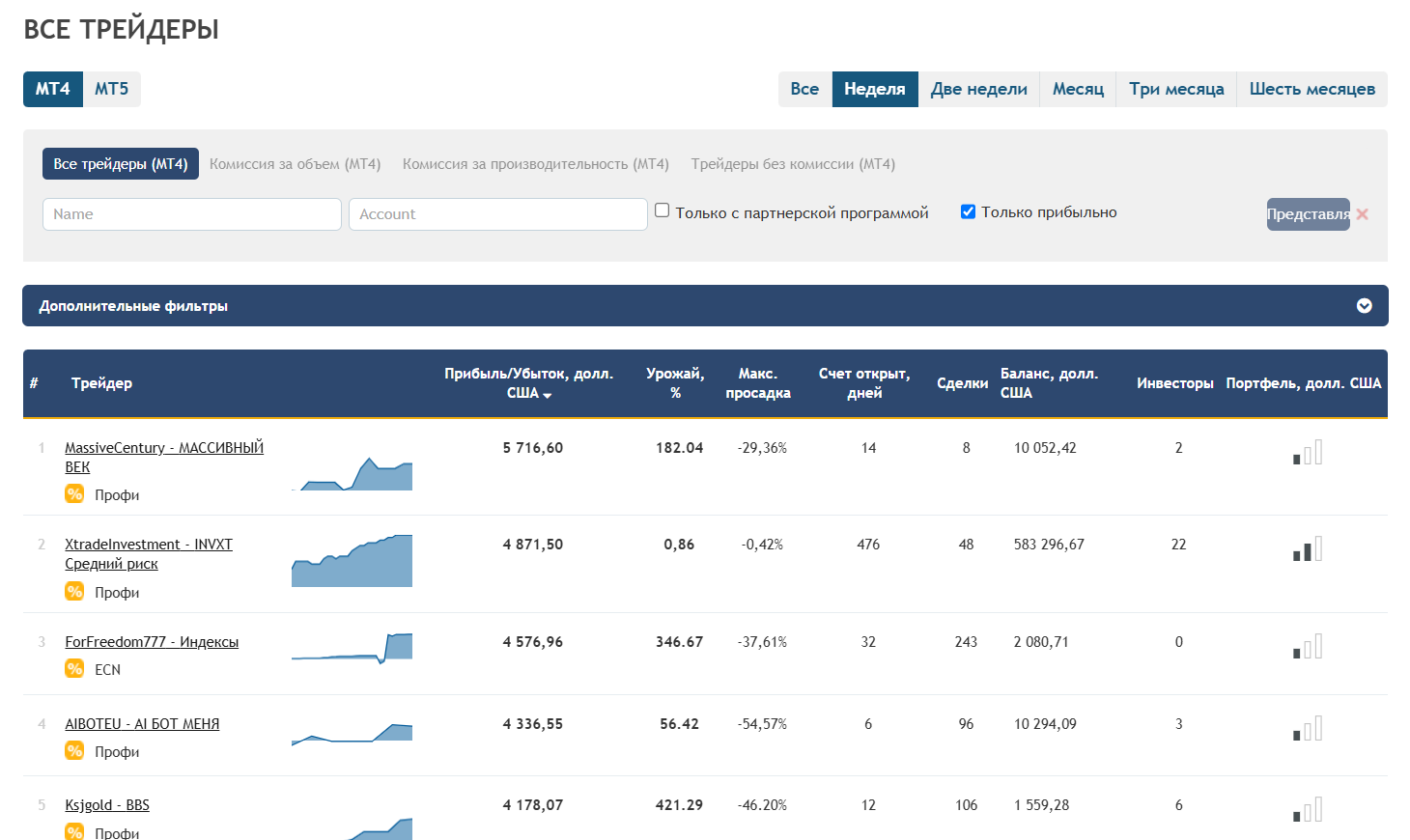Select the Месяц period tab
The height and width of the screenshot is (840, 1410).
(1078, 89)
